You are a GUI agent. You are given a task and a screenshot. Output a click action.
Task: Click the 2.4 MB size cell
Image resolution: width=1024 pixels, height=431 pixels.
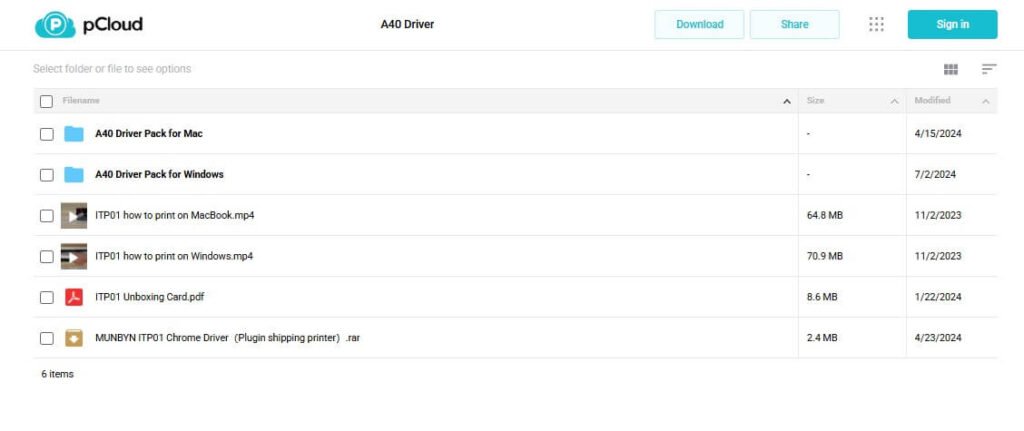[822, 338]
